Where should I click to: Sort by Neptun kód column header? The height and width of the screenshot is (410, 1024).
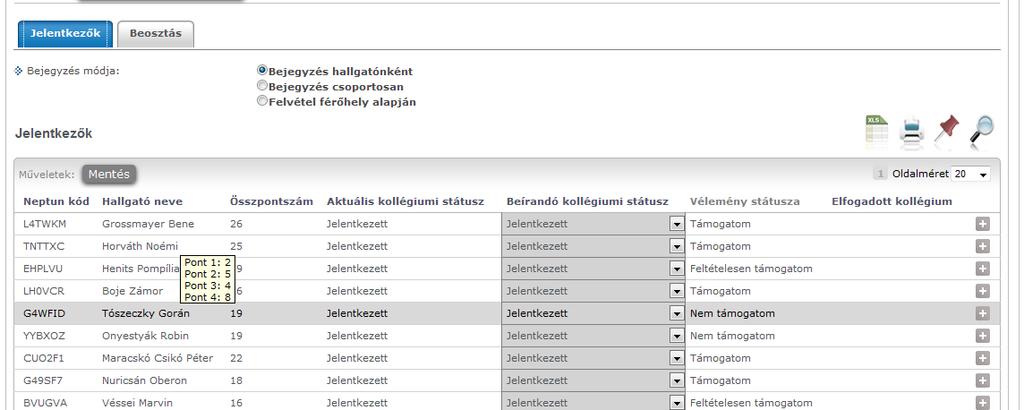tap(56, 201)
